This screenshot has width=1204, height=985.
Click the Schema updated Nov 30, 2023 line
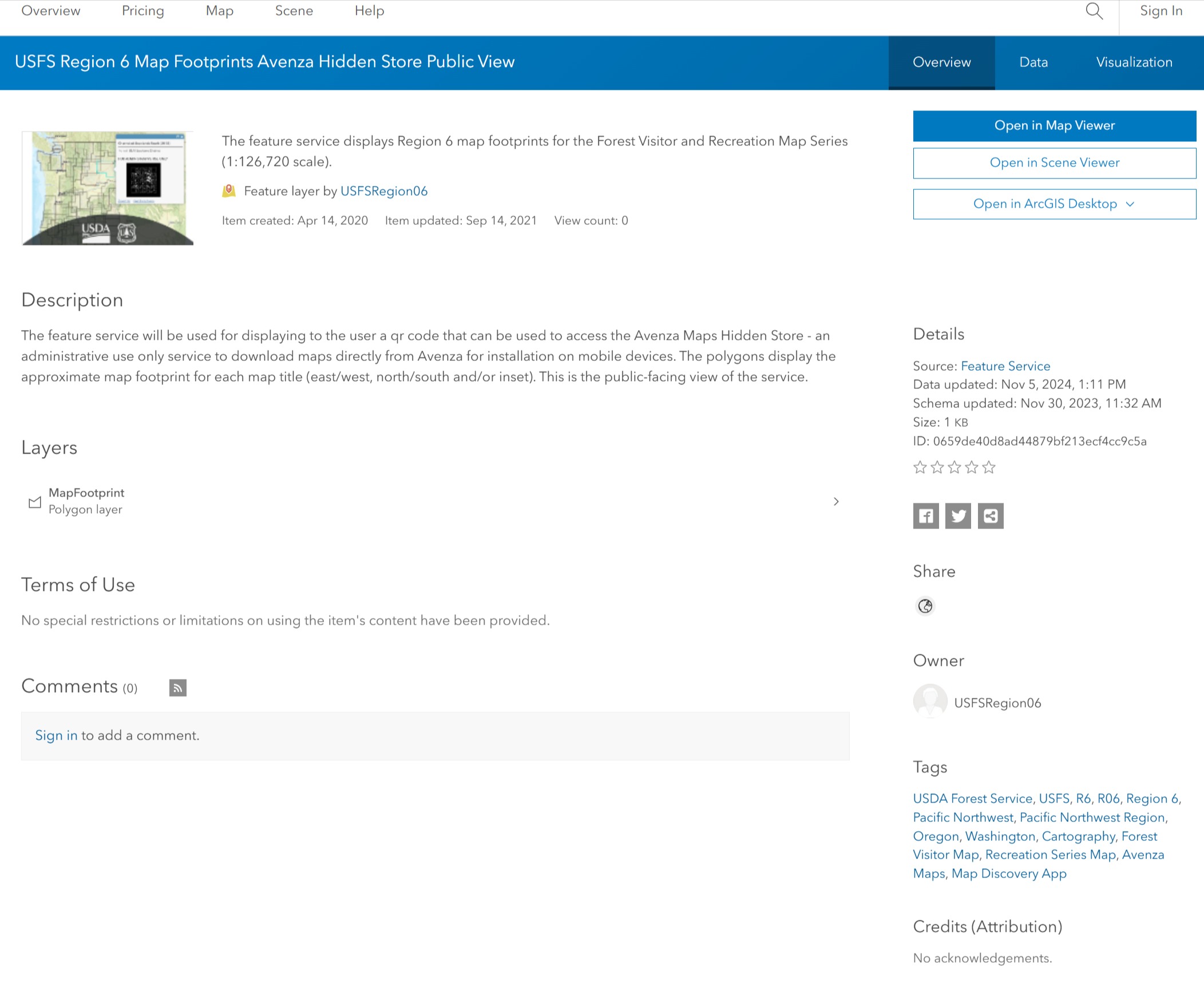pos(1037,403)
